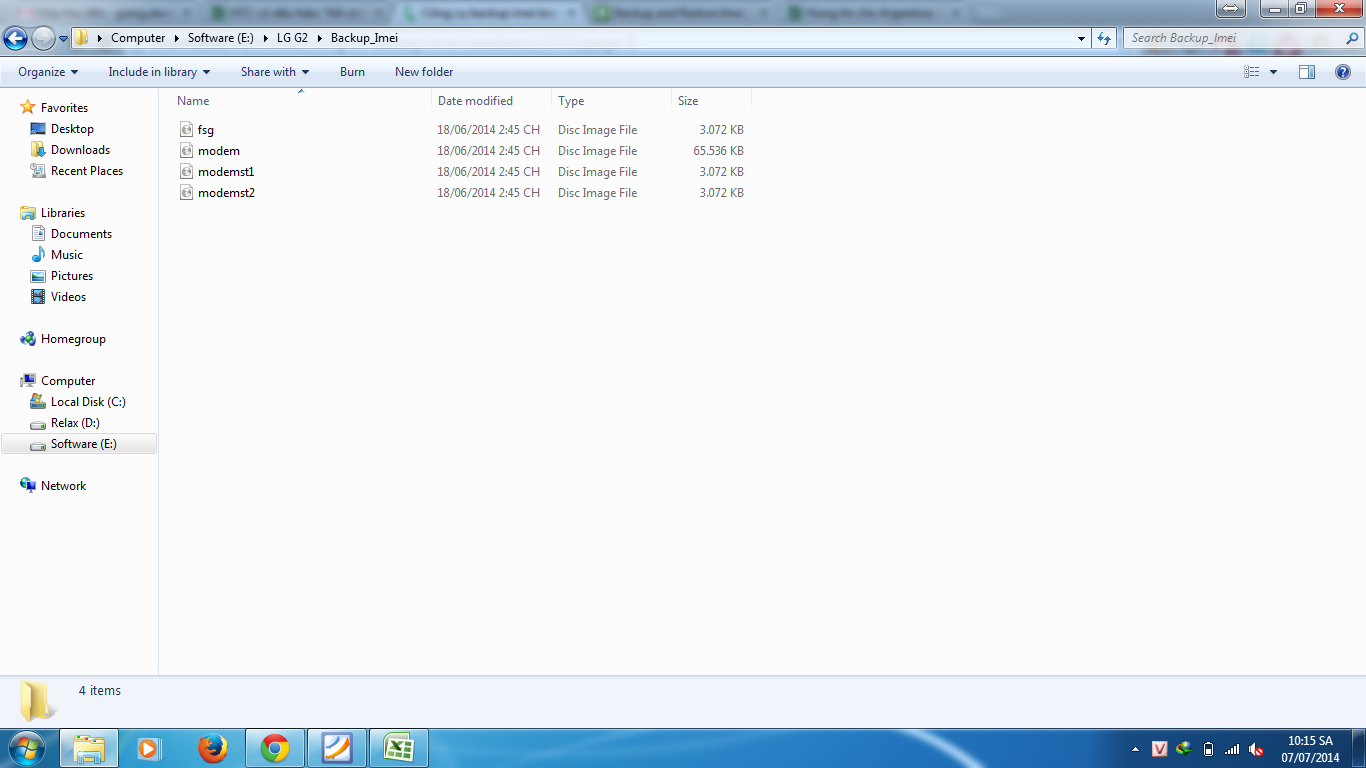
Task: Select Computer in the navigation pane
Action: pyautogui.click(x=68, y=381)
